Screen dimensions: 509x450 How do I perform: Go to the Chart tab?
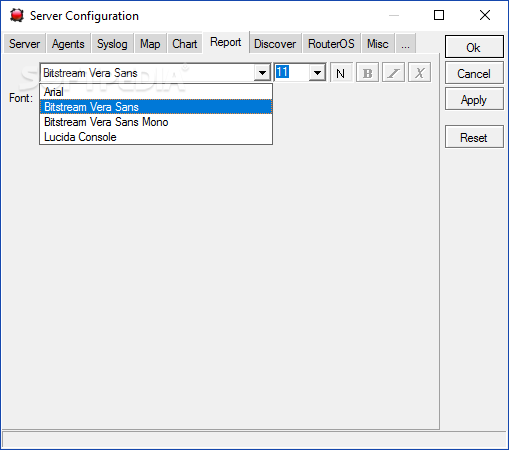click(x=185, y=44)
